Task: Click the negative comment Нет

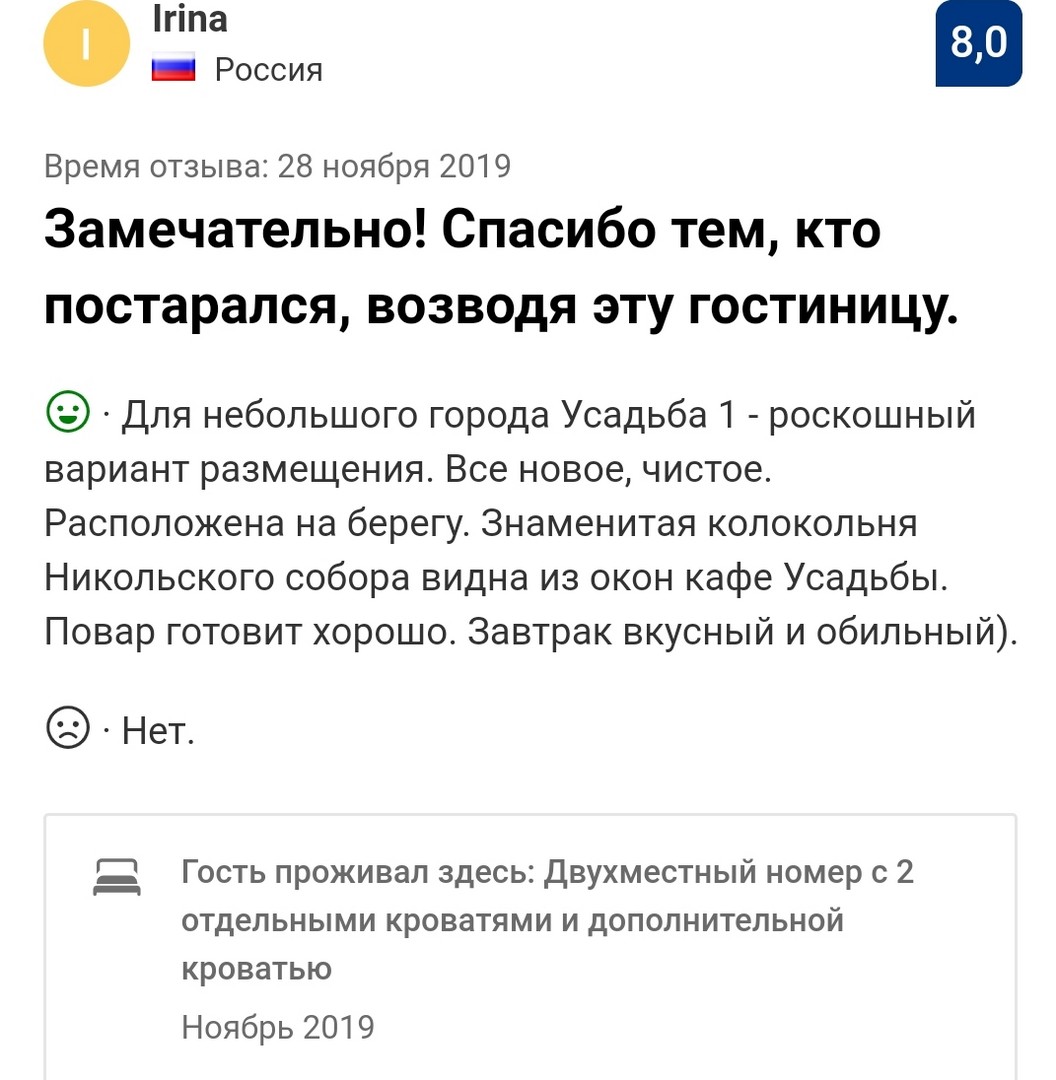Action: pyautogui.click(x=158, y=731)
